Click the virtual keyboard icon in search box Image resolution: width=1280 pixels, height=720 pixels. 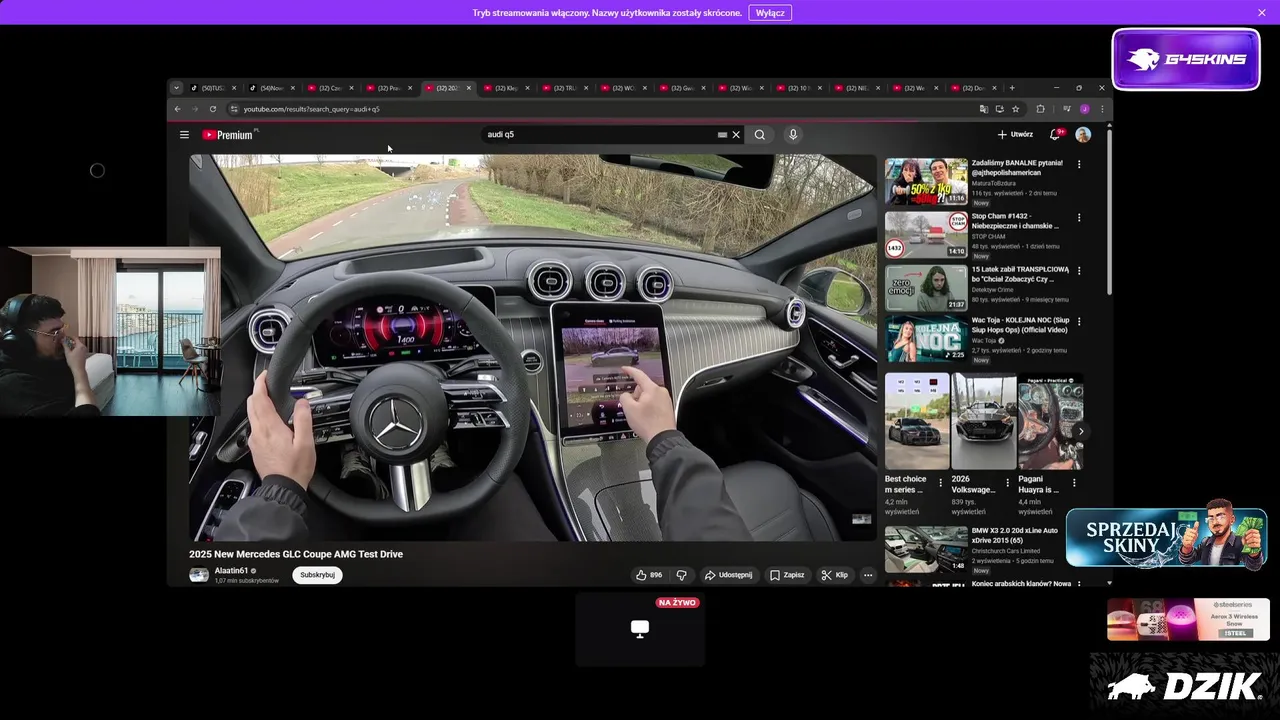(x=722, y=135)
